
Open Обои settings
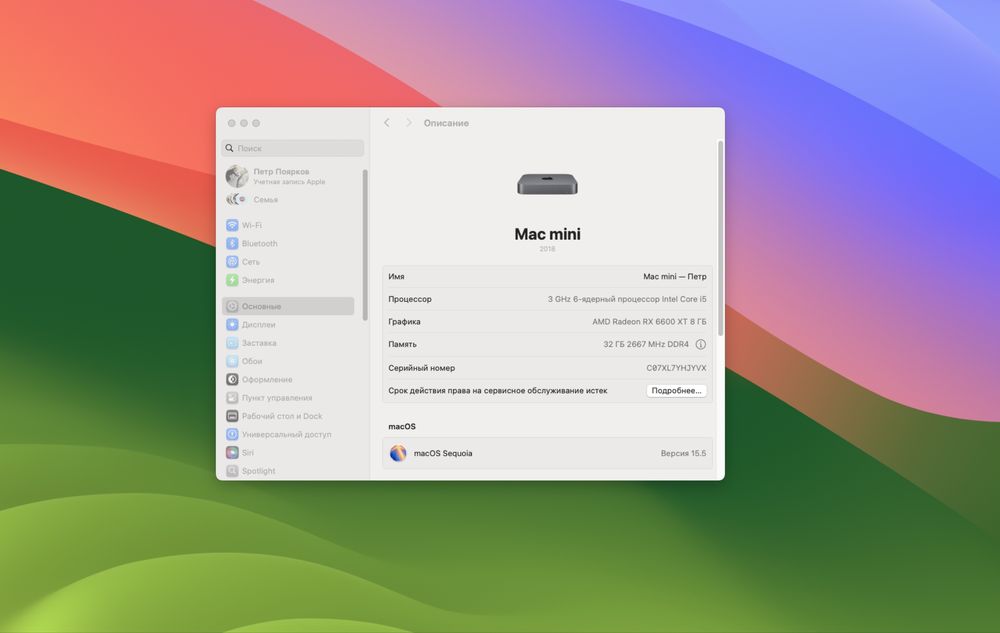point(244,361)
